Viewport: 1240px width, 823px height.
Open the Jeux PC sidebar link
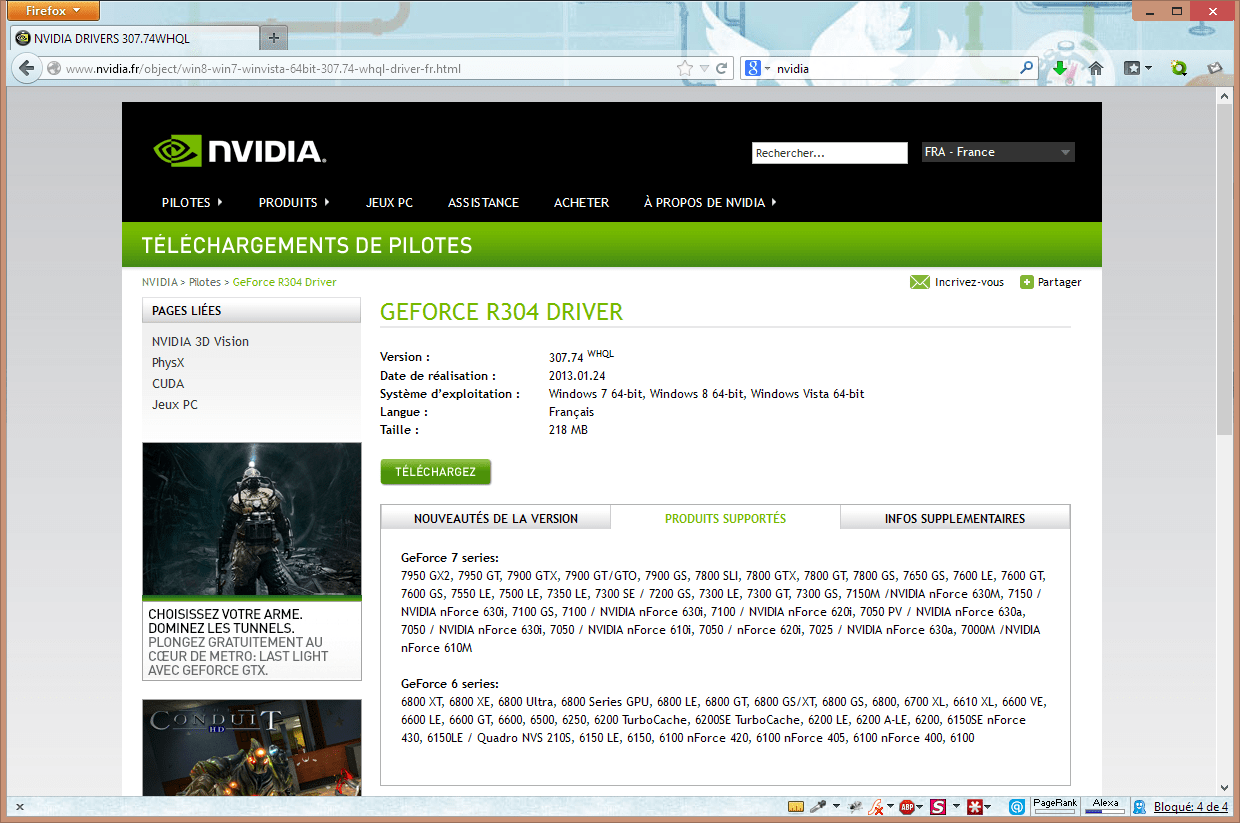point(175,404)
